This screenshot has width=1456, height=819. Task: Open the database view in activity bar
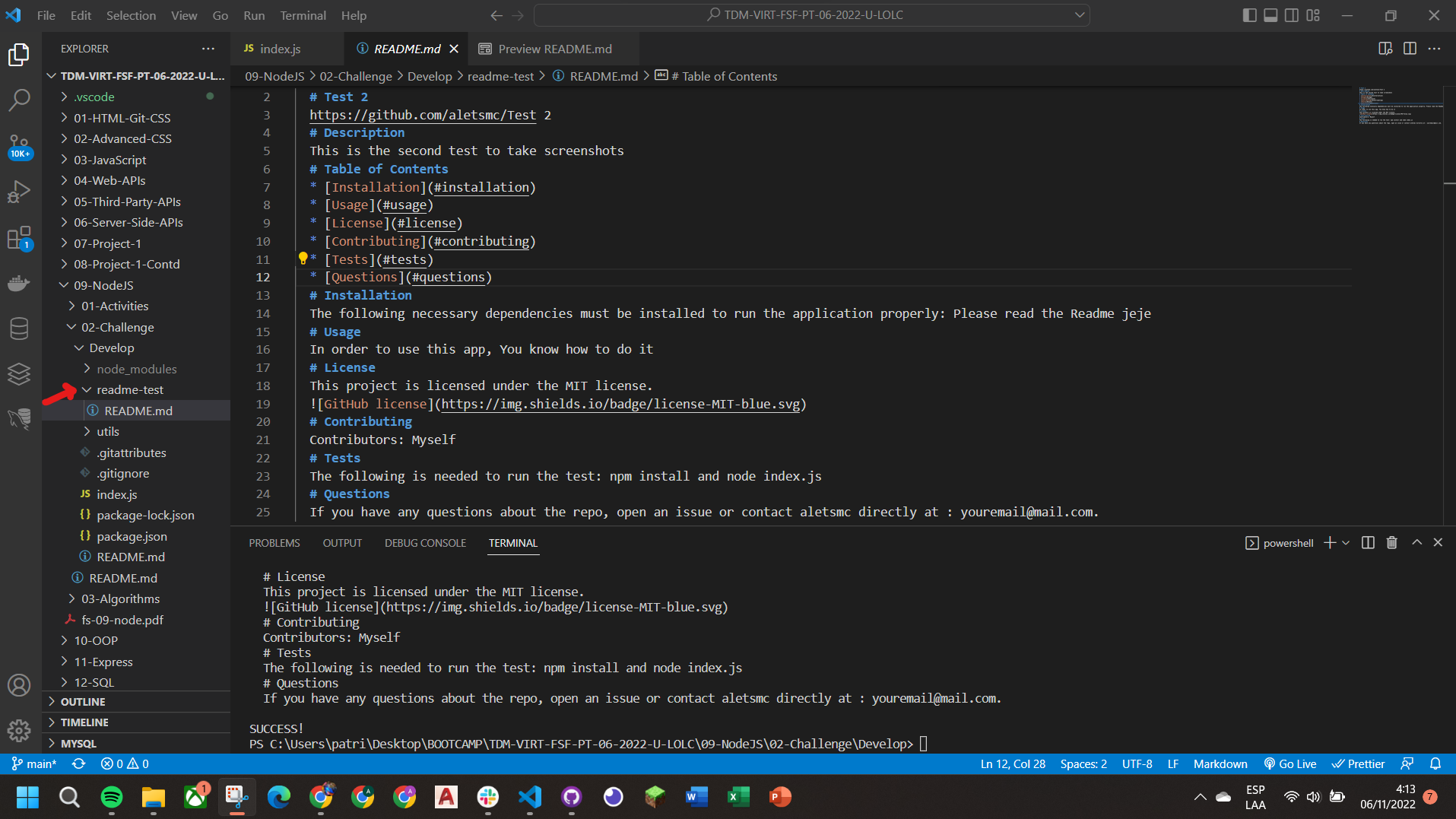(19, 329)
